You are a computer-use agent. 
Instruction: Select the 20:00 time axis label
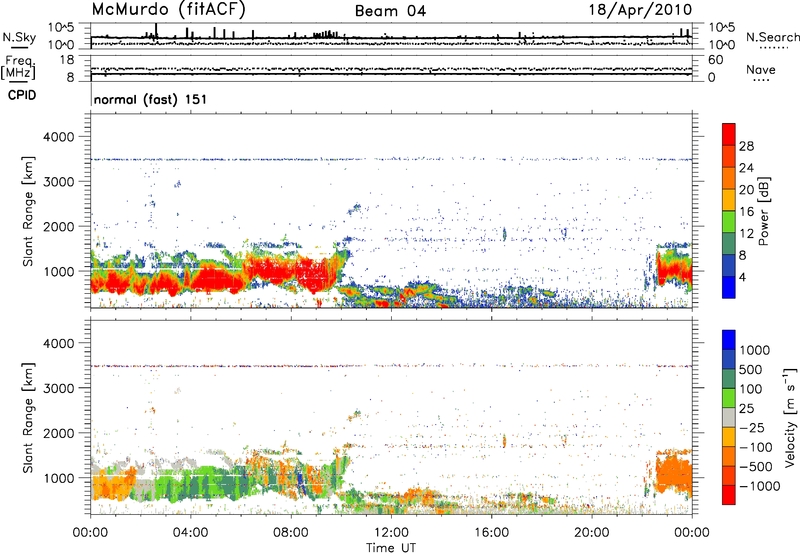pos(591,533)
